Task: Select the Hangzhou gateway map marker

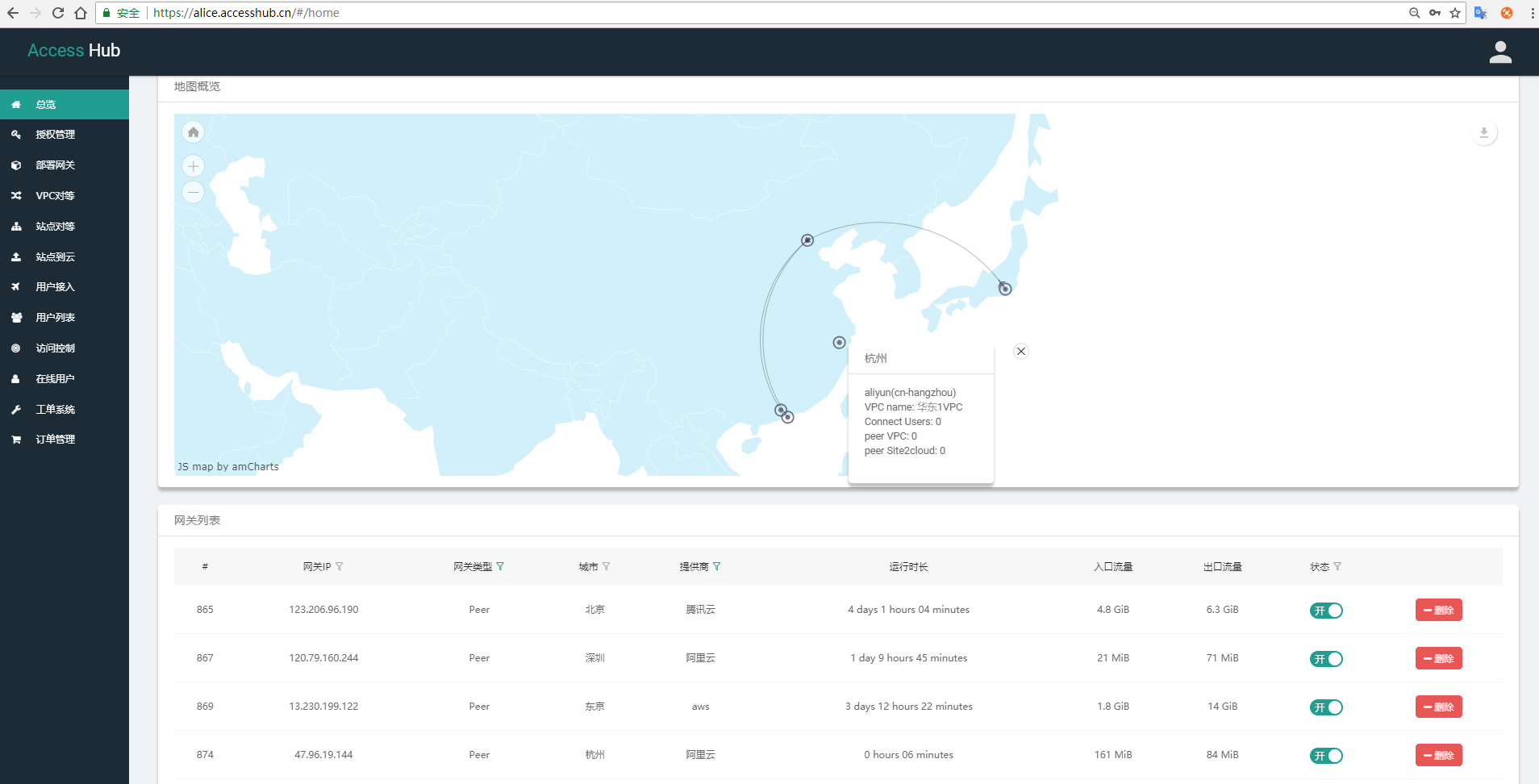Action: point(839,343)
